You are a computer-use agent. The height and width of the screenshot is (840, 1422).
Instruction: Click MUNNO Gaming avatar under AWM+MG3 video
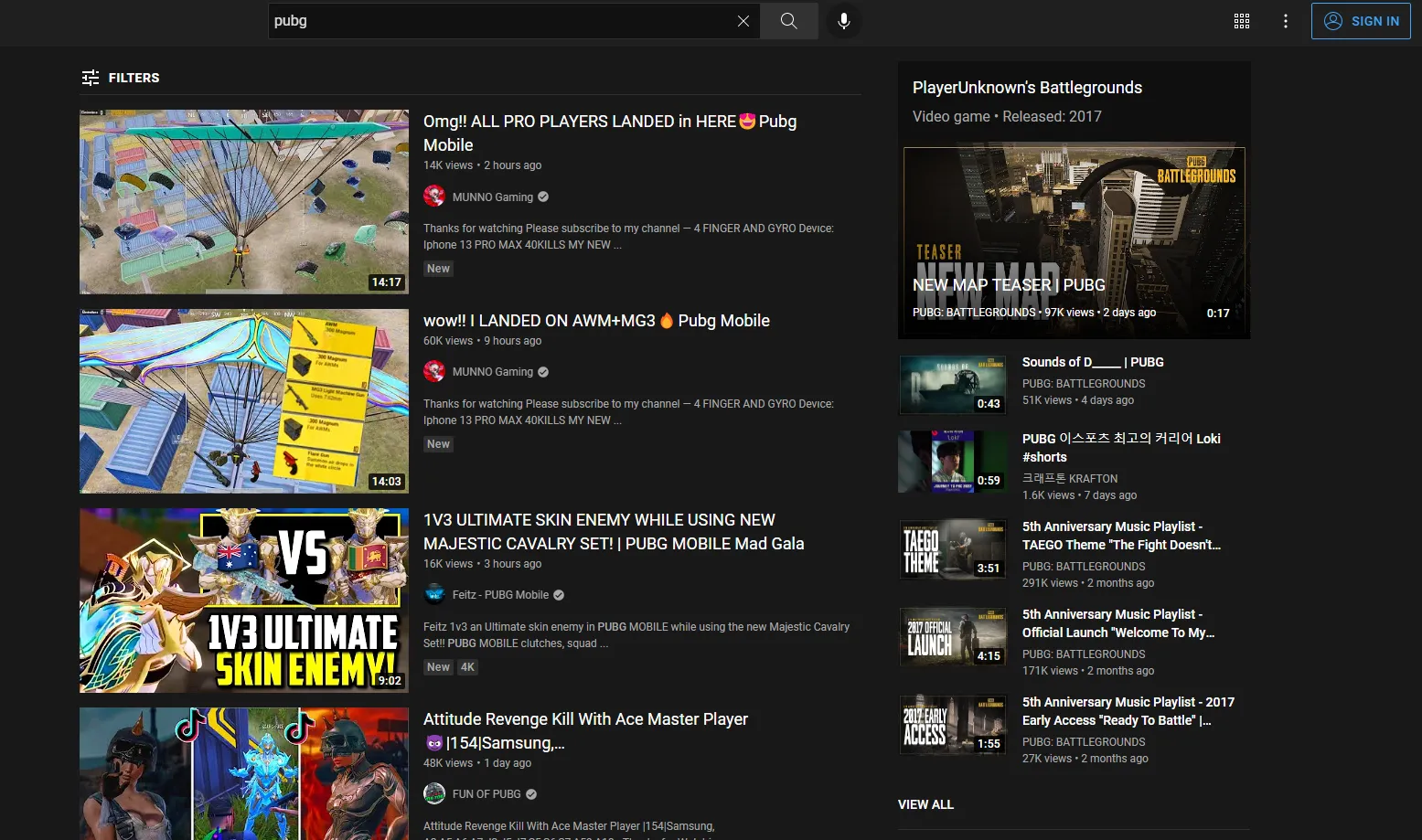coord(434,371)
